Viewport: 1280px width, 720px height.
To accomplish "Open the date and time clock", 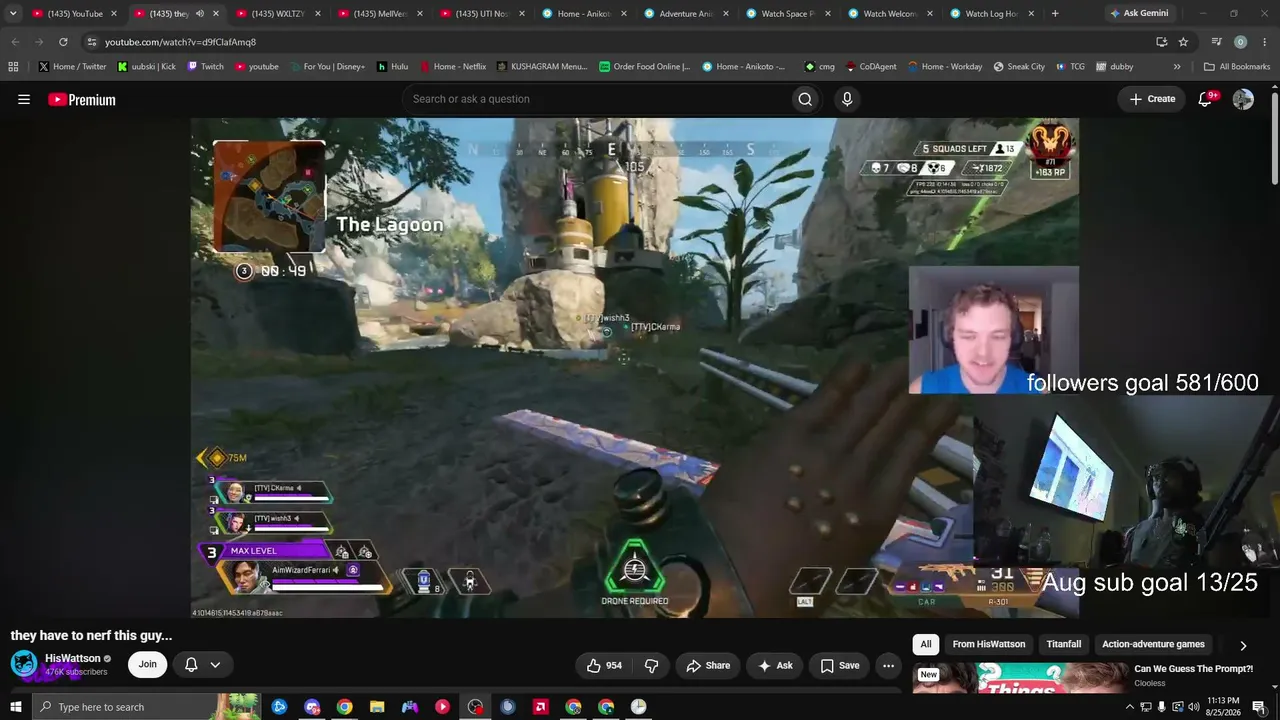I will (x=1223, y=707).
